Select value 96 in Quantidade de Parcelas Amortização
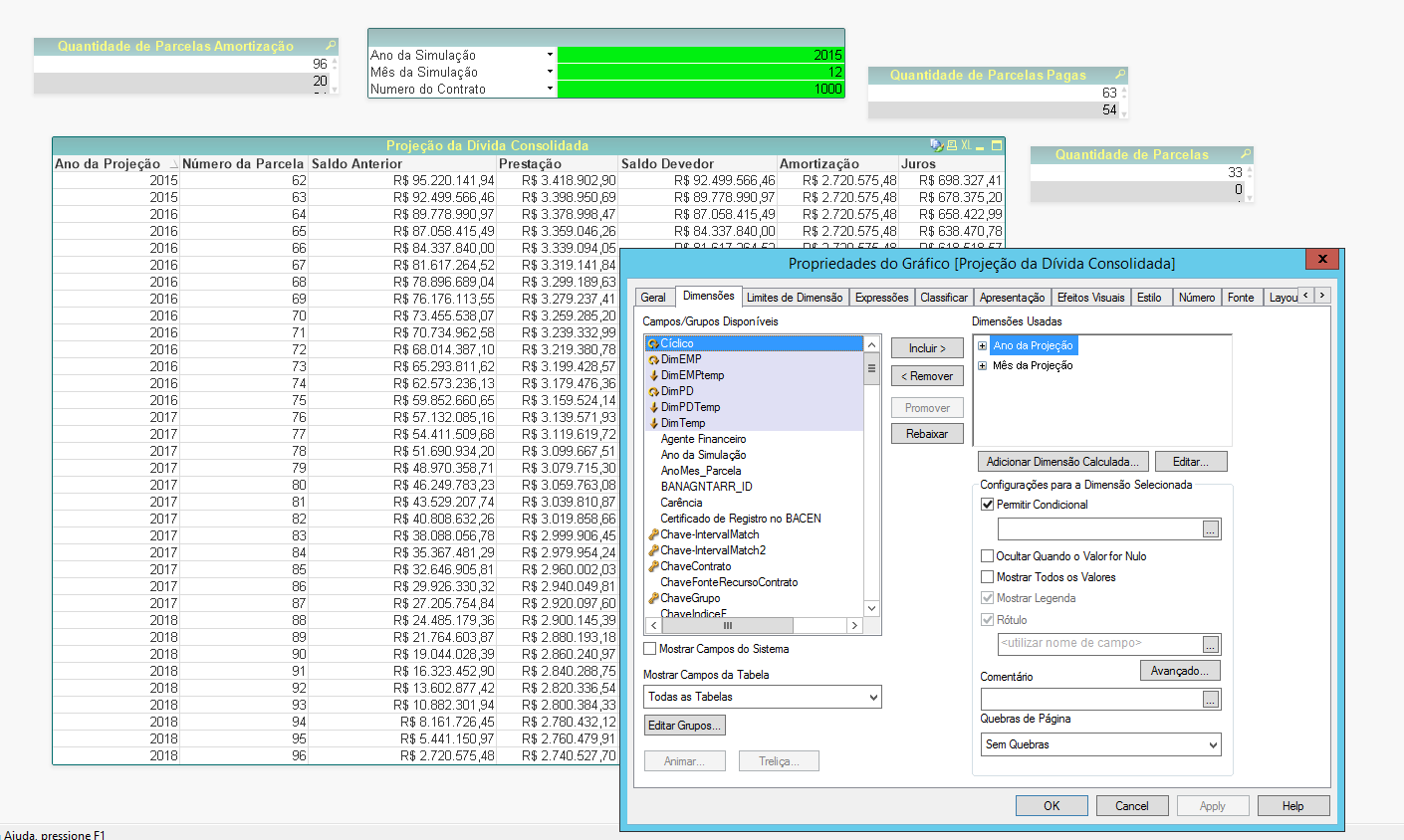The image size is (1404, 840). 181,64
